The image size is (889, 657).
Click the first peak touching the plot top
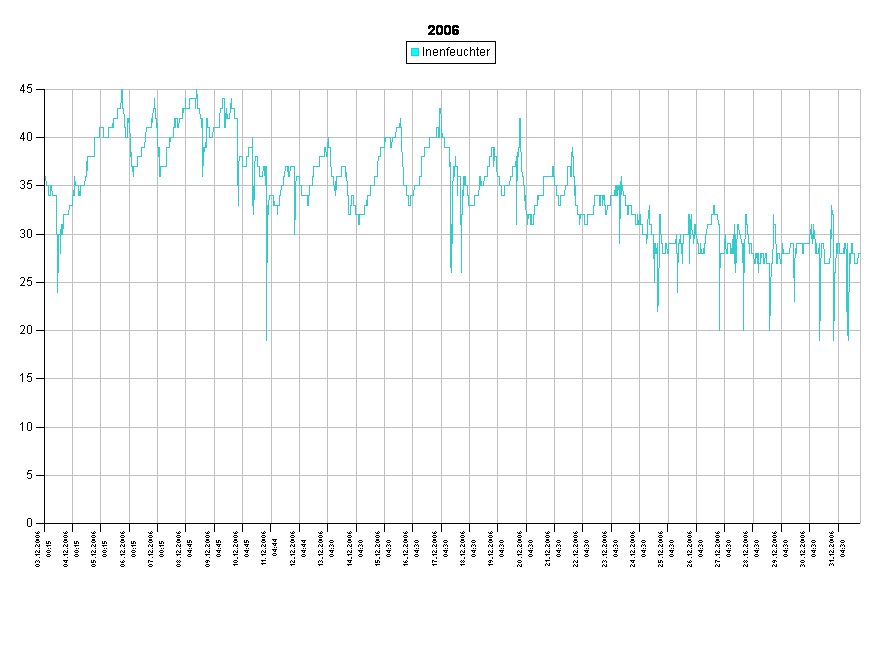tap(122, 91)
